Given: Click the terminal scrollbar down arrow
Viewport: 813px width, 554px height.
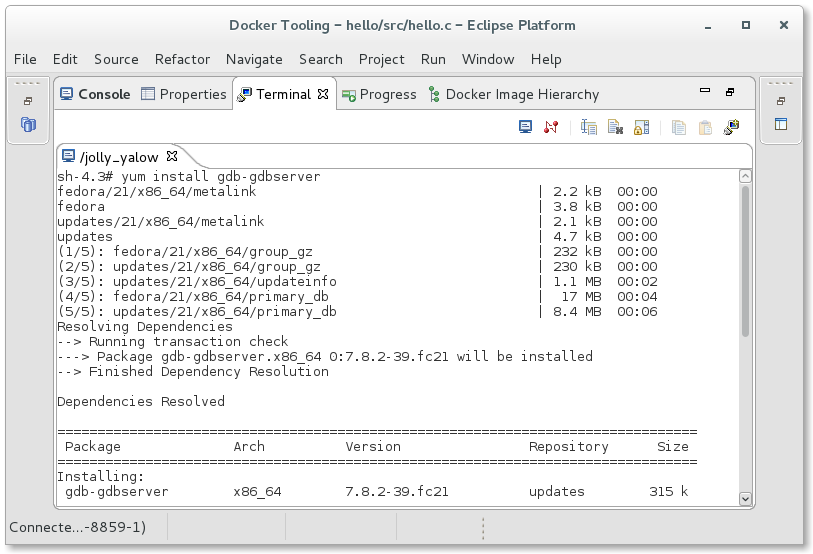Looking at the screenshot, I should tap(745, 498).
